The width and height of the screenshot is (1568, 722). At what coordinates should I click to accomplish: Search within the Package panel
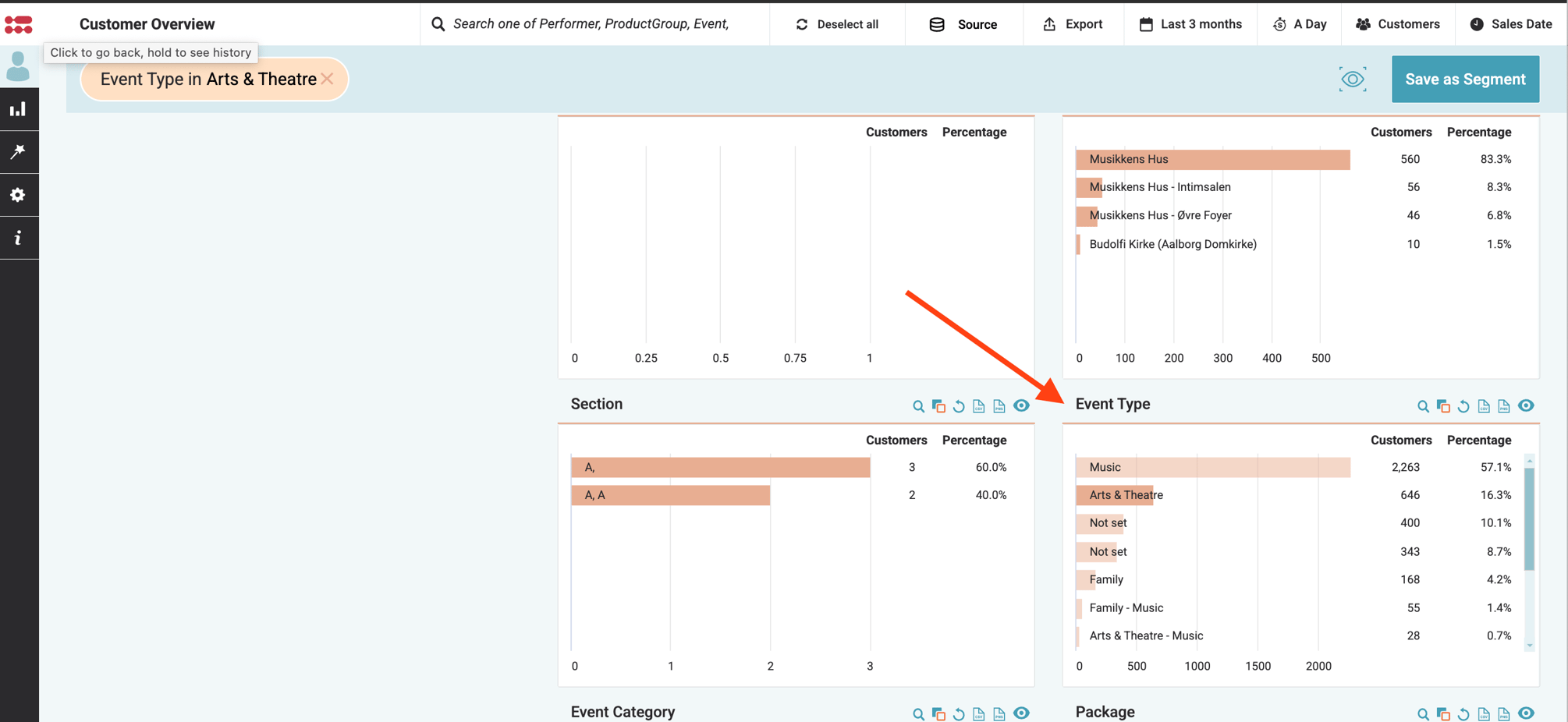tap(1423, 714)
